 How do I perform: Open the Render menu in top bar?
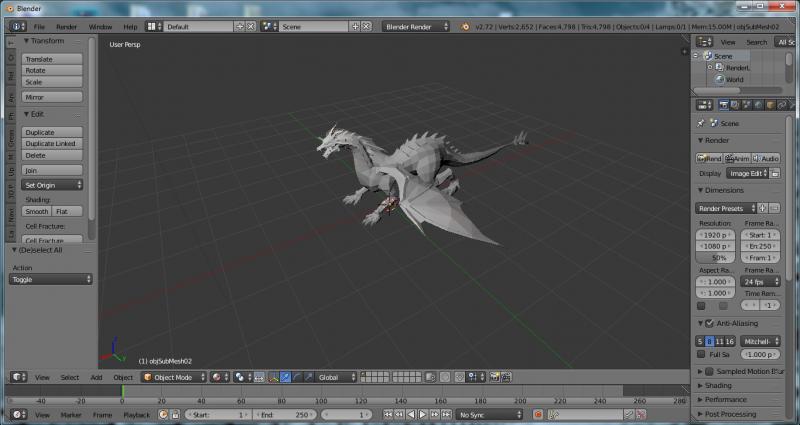point(66,26)
